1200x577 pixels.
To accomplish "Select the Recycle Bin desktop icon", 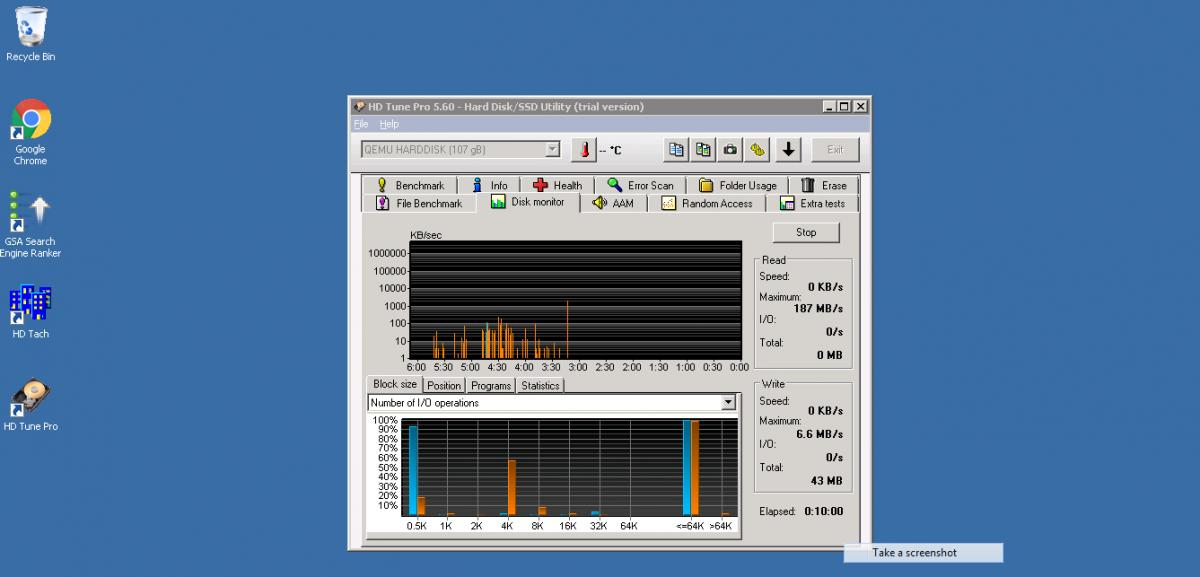I will pos(31,35).
